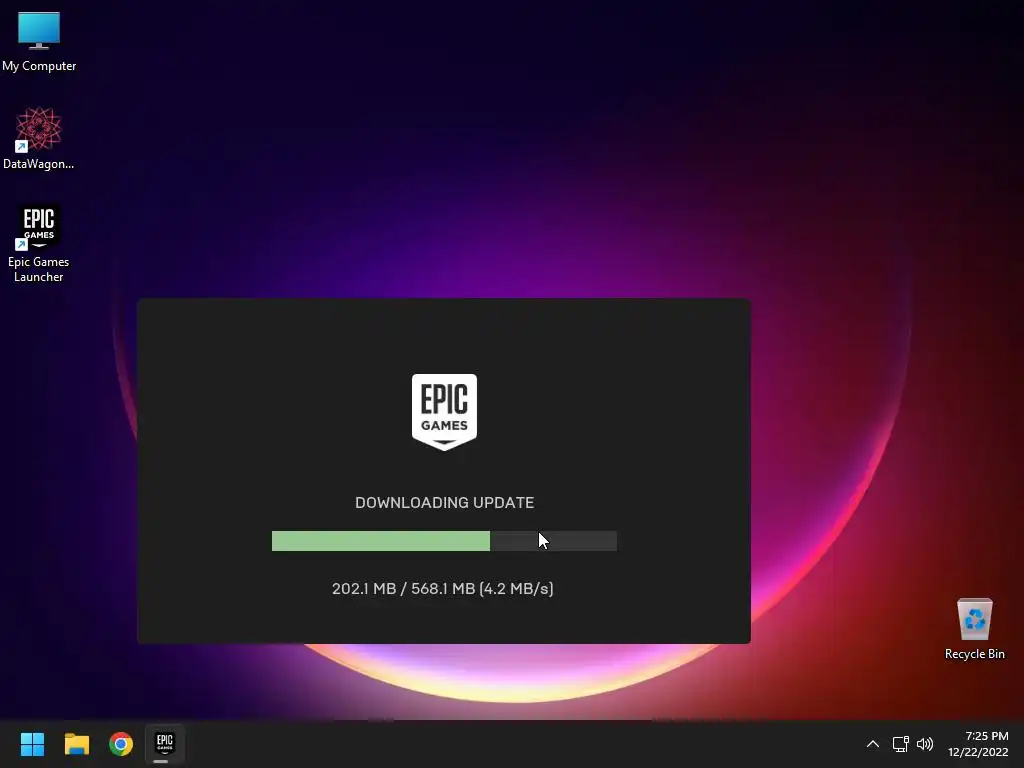Open the volume control in tray
1024x768 pixels.
point(925,744)
